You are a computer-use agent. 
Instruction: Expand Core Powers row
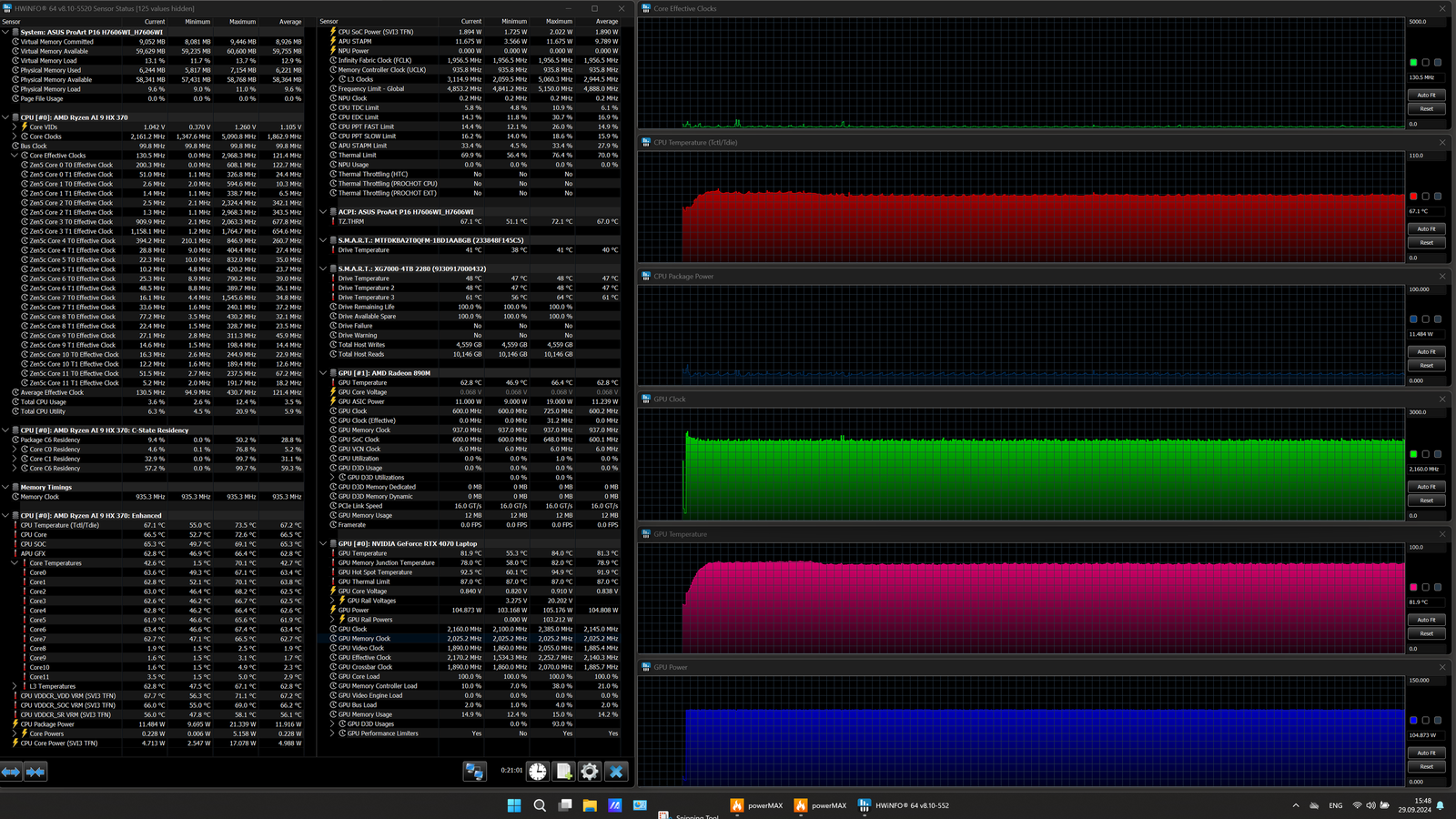tap(15, 733)
